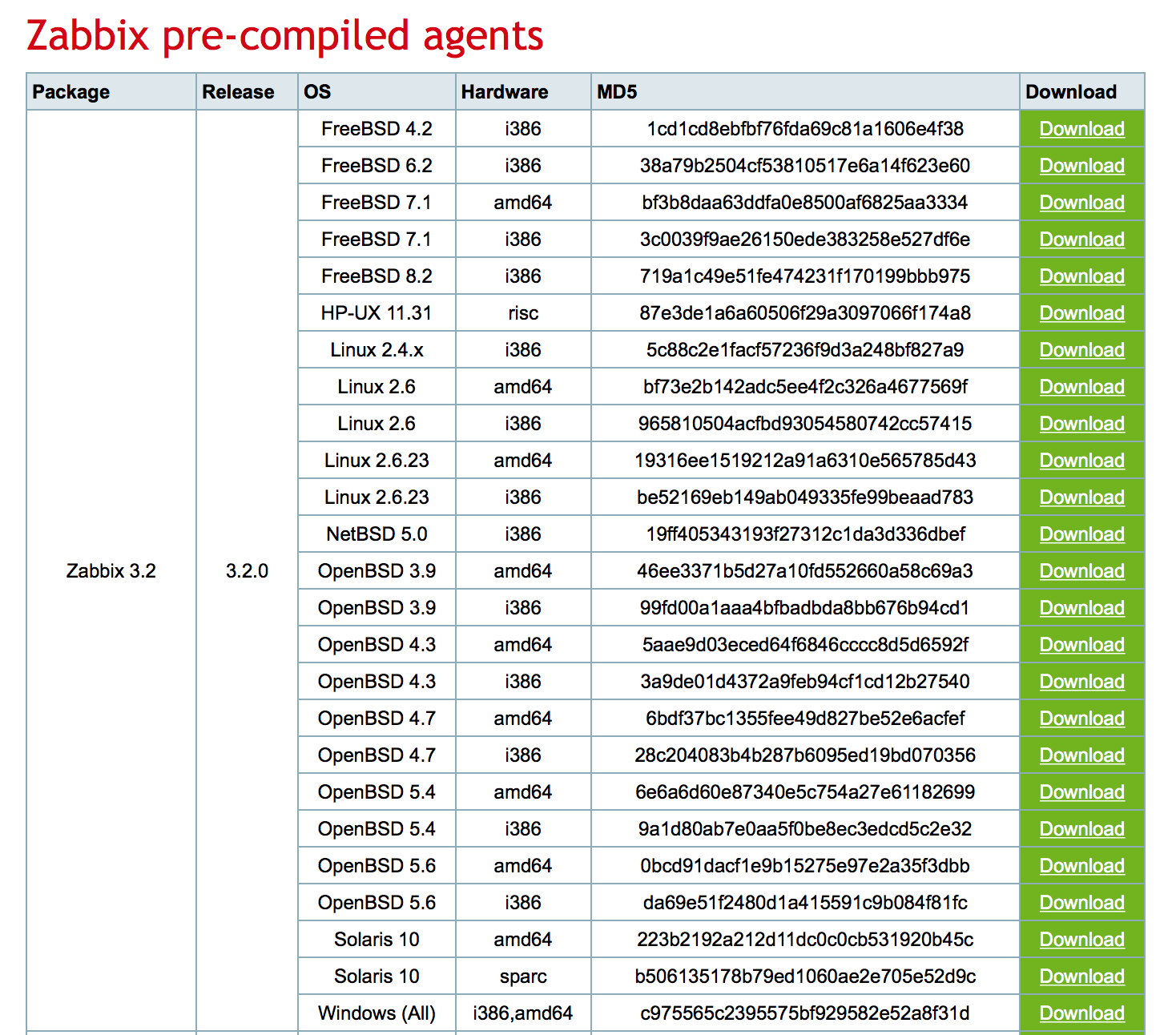Screen dimensions: 1176x1035
Task: Download the HP-UX 11.31 risc agent
Action: tap(1081, 313)
